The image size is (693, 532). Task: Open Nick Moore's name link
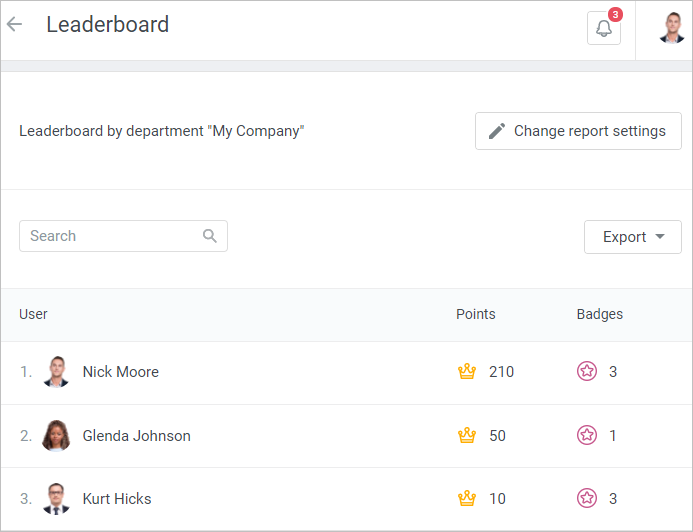coord(120,372)
